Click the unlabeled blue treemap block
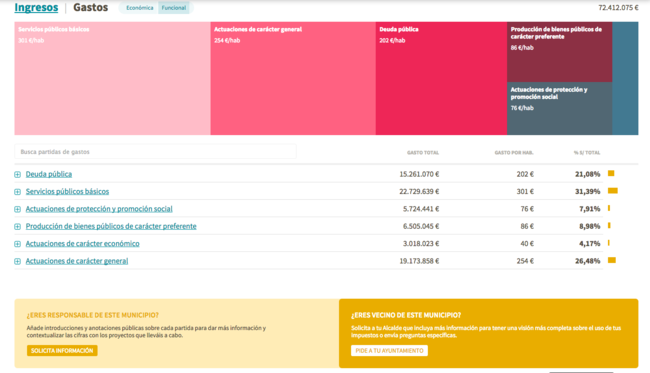The width and height of the screenshot is (650, 373). 625,78
